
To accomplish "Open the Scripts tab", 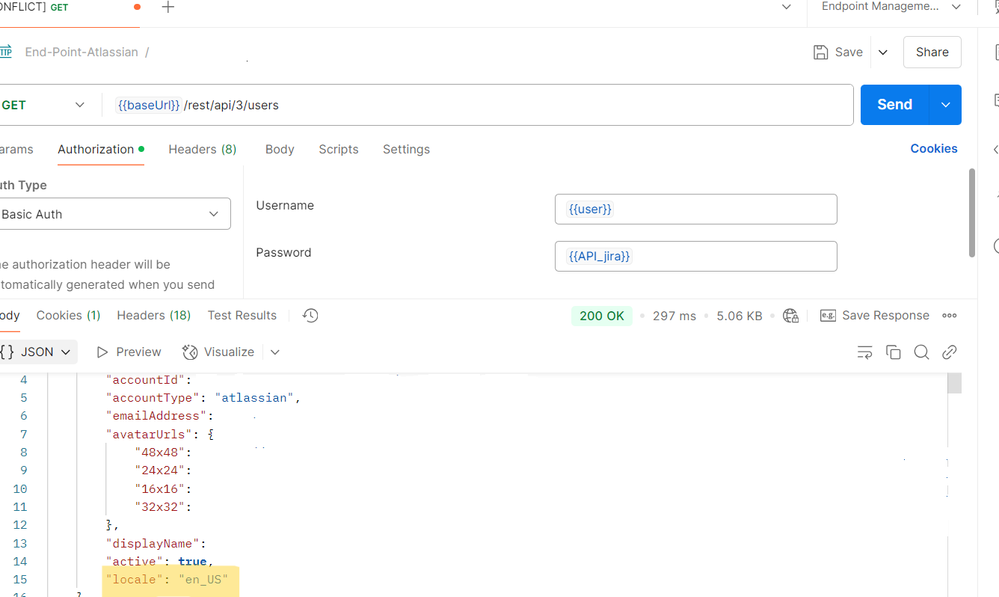I will pyautogui.click(x=338, y=149).
